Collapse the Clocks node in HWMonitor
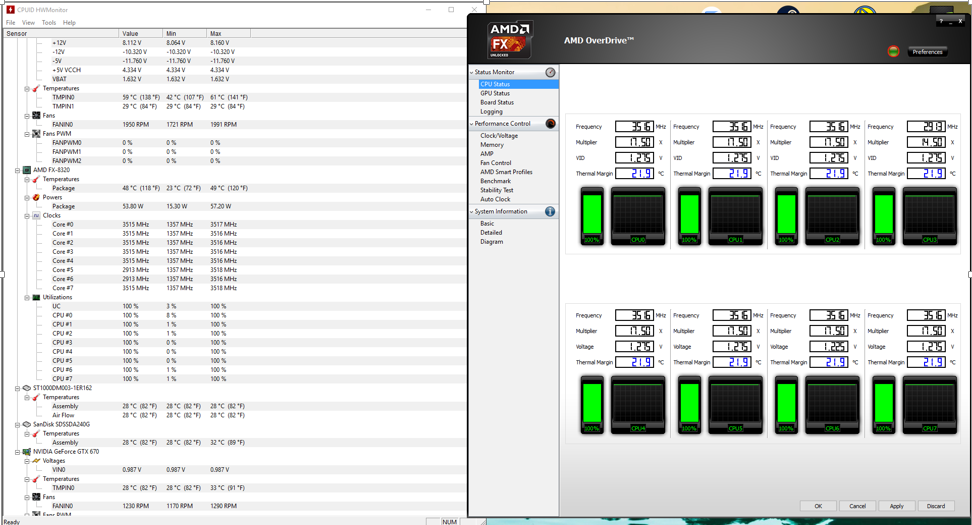 [x=27, y=216]
